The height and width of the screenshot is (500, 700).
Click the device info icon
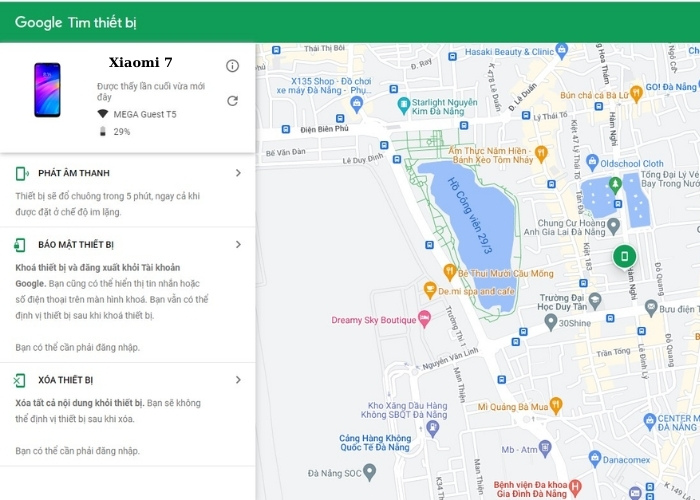[x=232, y=66]
